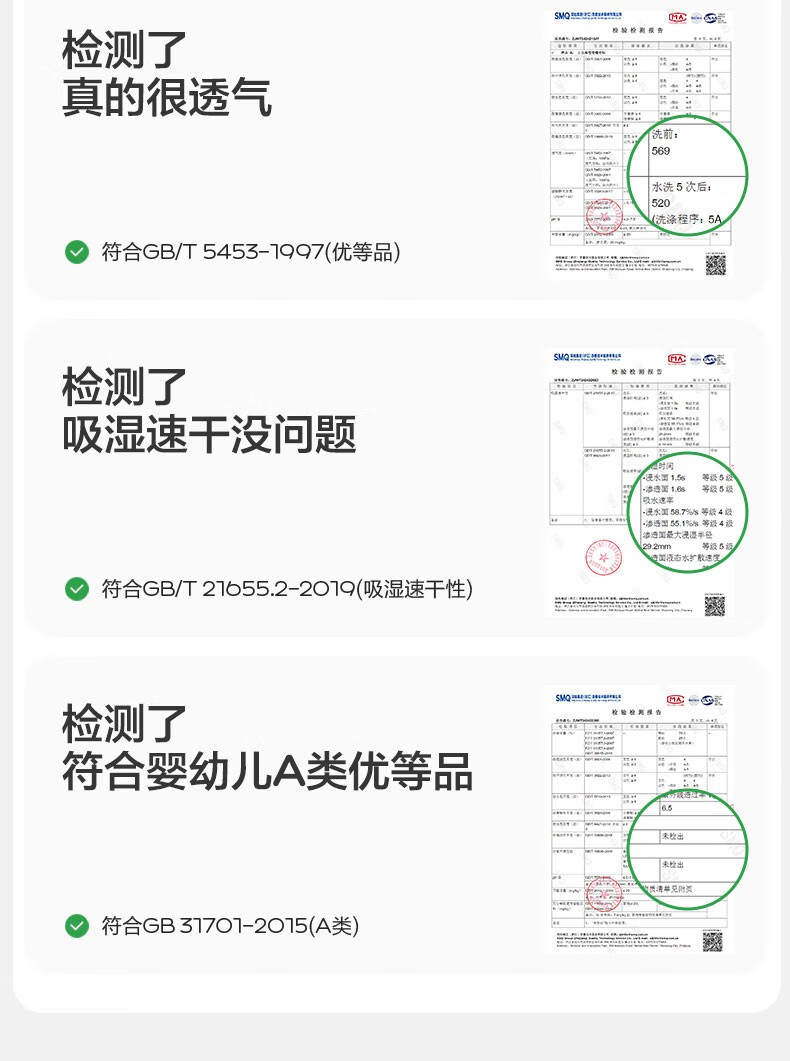
Task: Click red stamp on the first report
Action: pyautogui.click(x=603, y=217)
